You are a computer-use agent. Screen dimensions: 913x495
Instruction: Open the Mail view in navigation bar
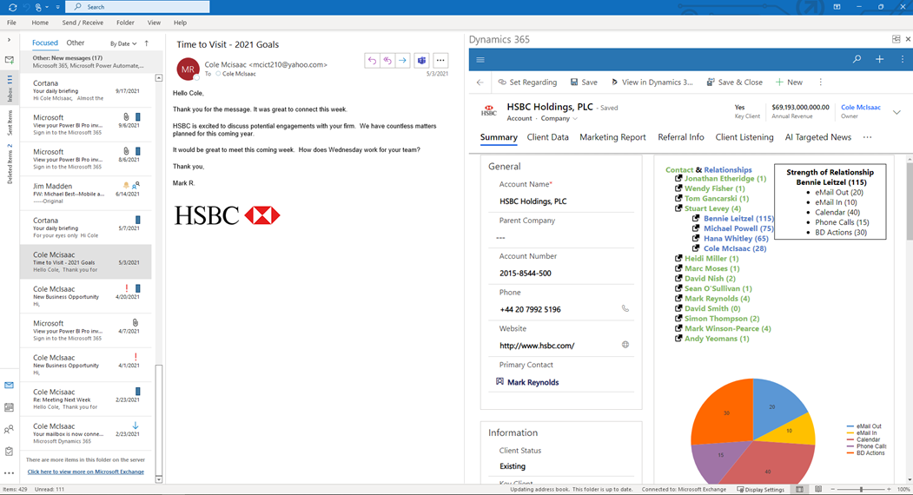click(x=9, y=386)
